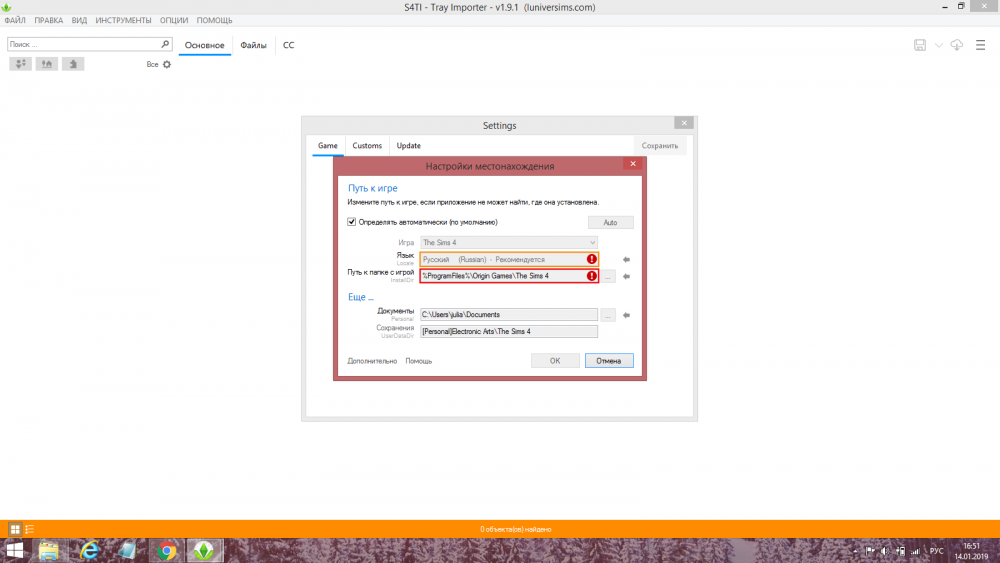Switch to the Основное tab

click(x=205, y=45)
